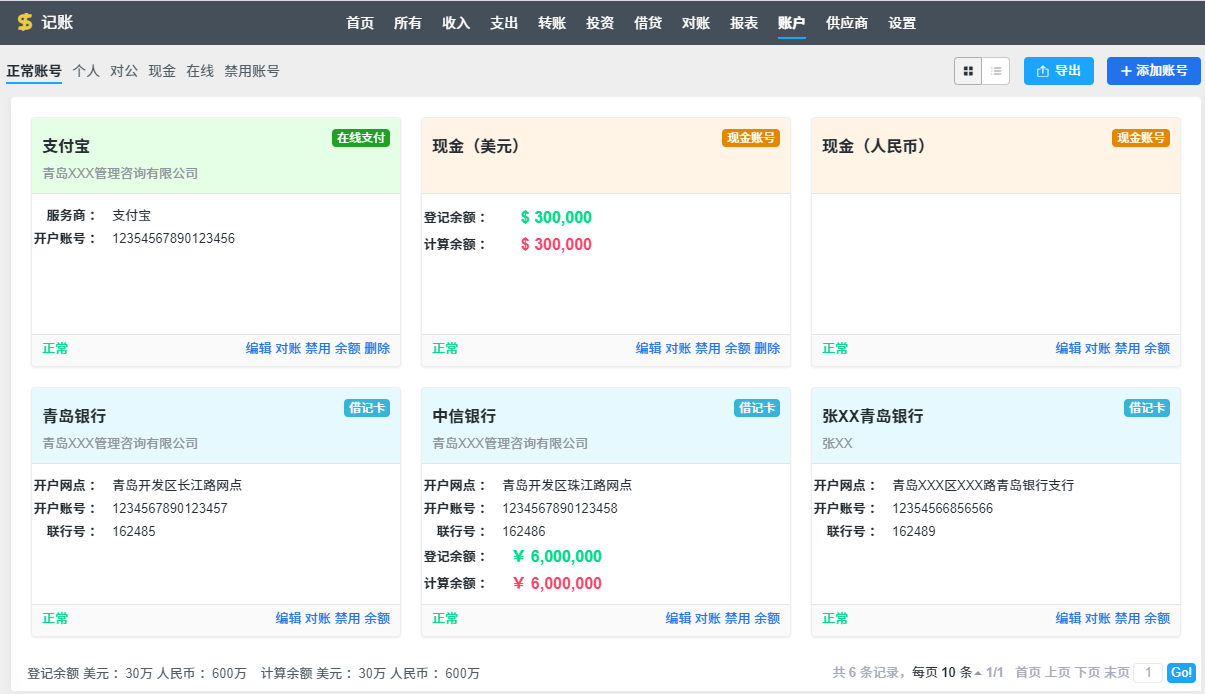The image size is (1205, 694).
Task: Edit the 中信银行 account
Action: (x=679, y=619)
